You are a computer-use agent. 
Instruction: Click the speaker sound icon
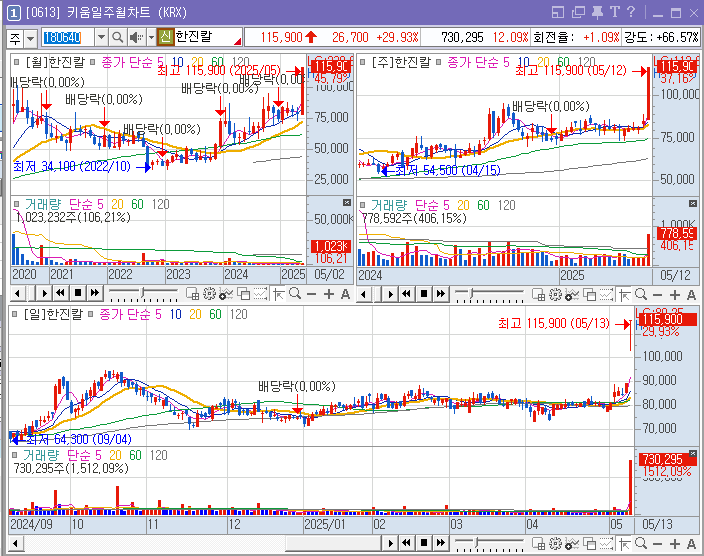pyautogui.click(x=136, y=37)
